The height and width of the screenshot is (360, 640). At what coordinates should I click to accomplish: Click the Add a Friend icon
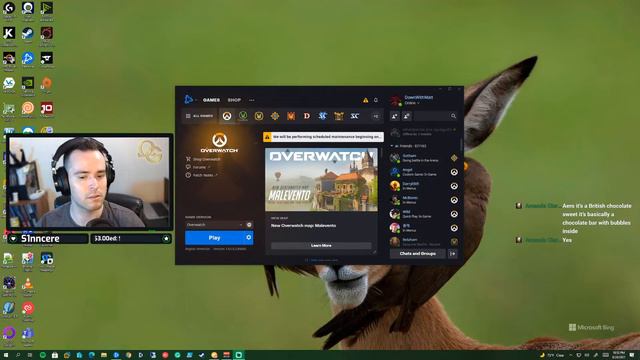pos(395,116)
